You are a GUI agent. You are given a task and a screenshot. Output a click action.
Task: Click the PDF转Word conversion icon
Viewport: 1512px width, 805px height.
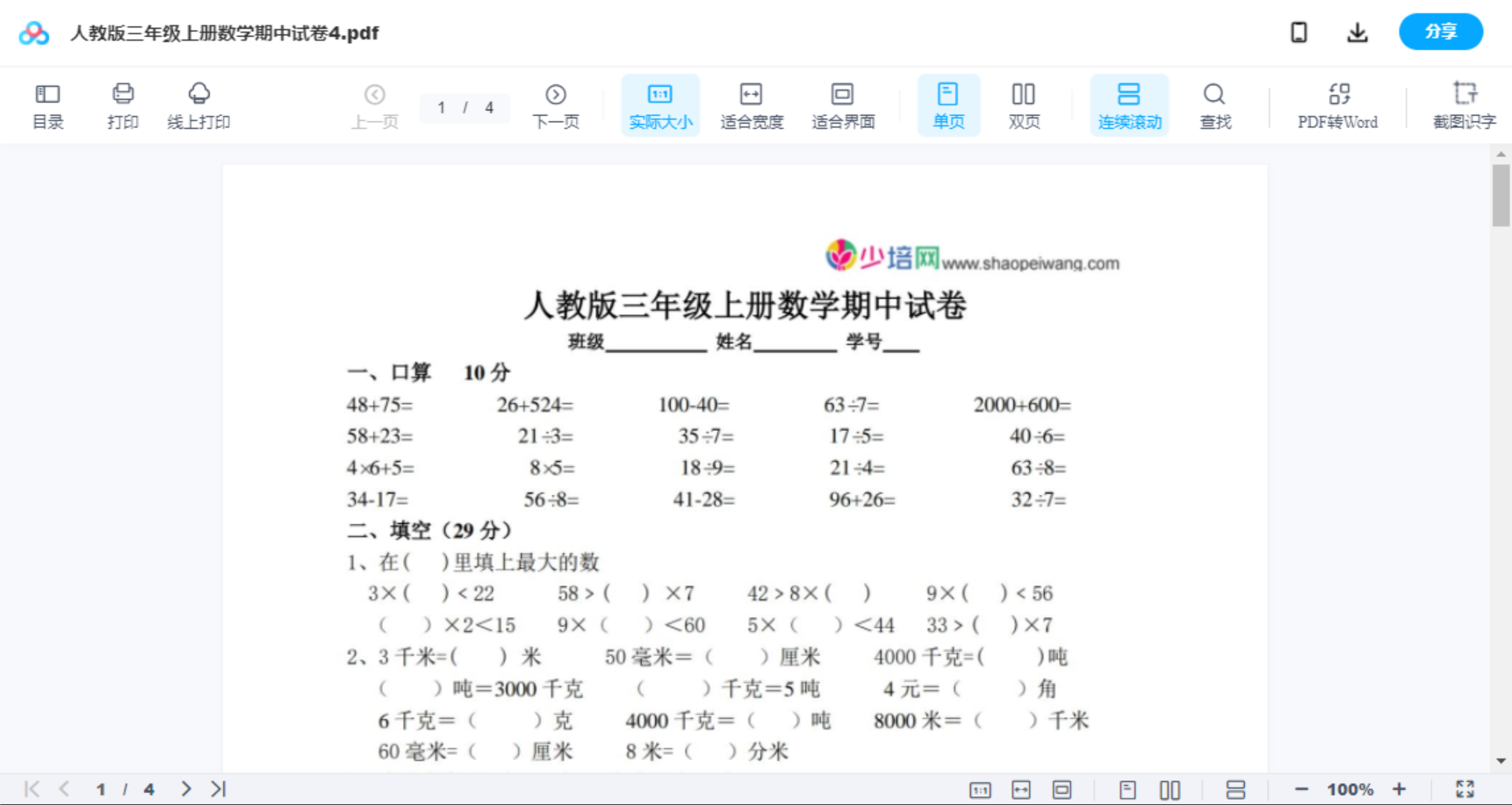(1336, 104)
